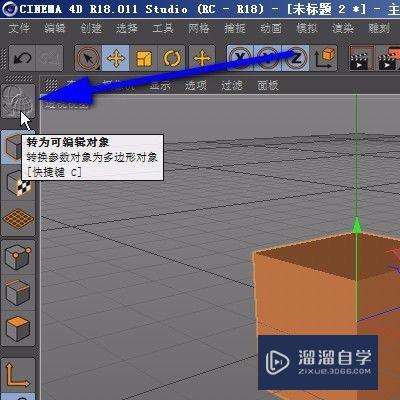
Task: Click the last-used tool plus icon
Action: (202, 58)
